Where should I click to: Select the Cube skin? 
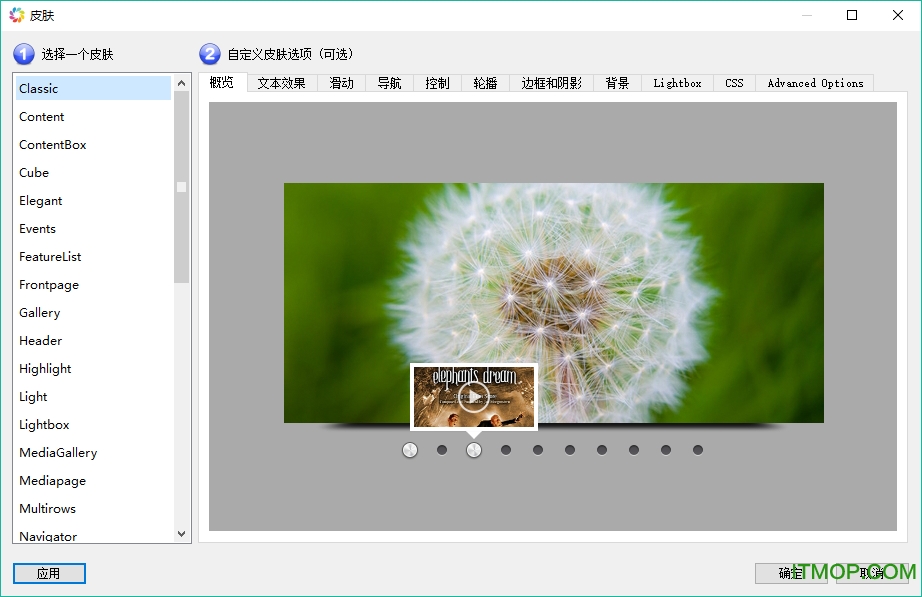coord(34,173)
